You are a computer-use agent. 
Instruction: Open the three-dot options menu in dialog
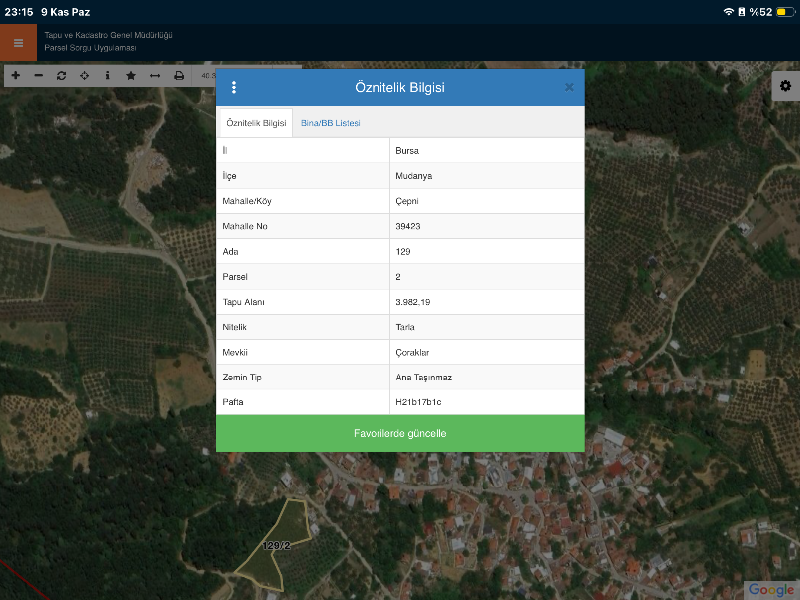(x=234, y=88)
